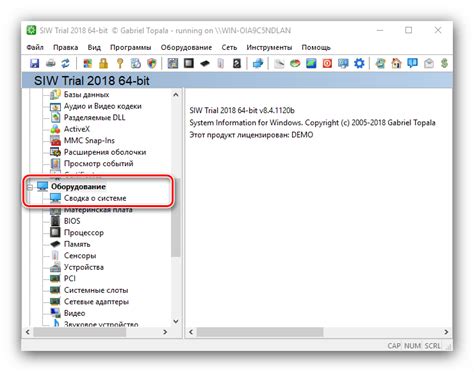474x372 pixels.
Task: Click right panel horizontal scroll right arrow
Action: click(x=446, y=332)
